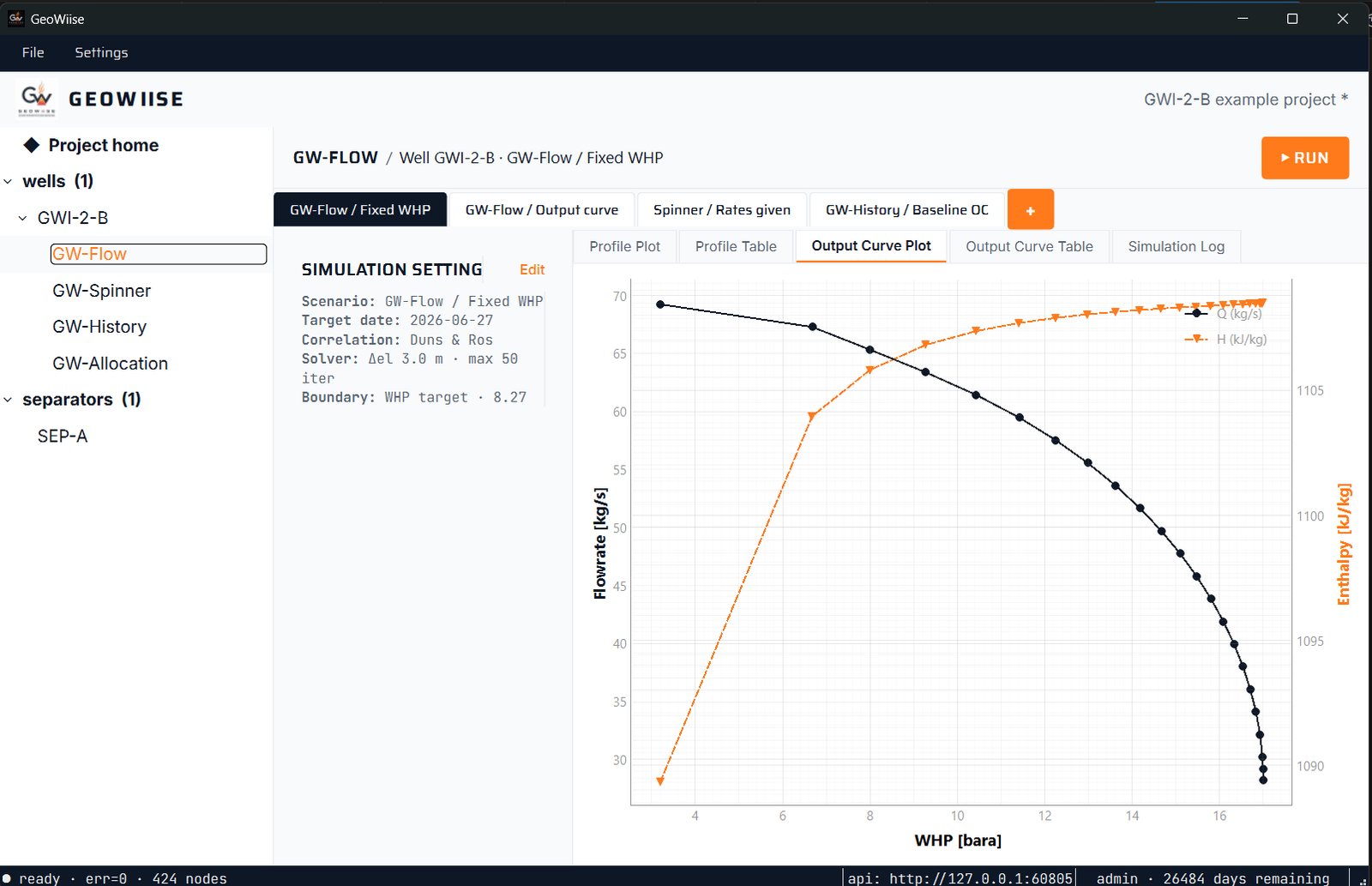This screenshot has width=1372, height=886.
Task: Collapse the wells (1) section
Action: tap(8, 182)
